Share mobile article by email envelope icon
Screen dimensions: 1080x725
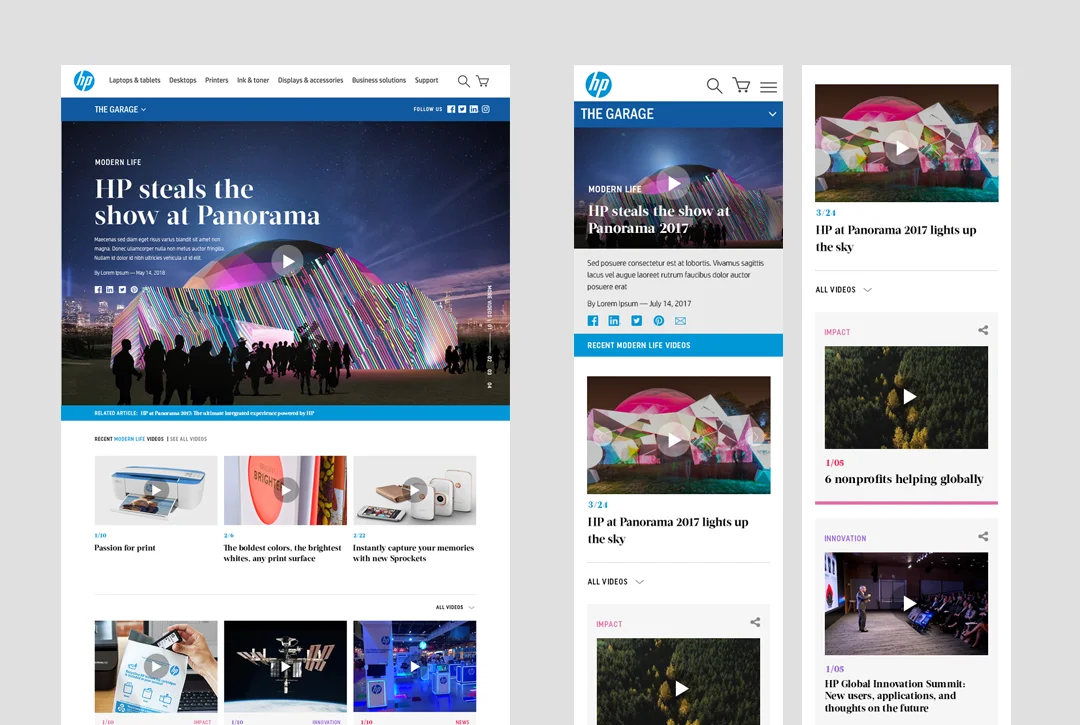click(681, 321)
